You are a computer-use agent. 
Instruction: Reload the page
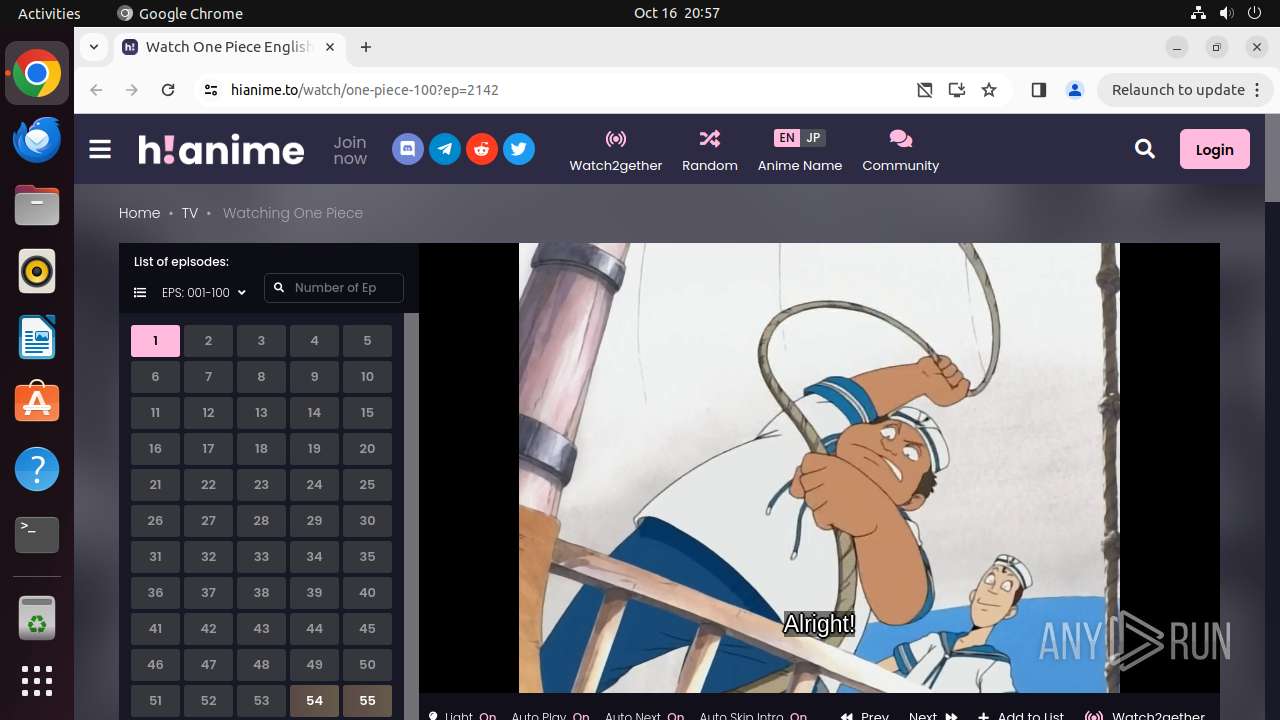pyautogui.click(x=168, y=90)
